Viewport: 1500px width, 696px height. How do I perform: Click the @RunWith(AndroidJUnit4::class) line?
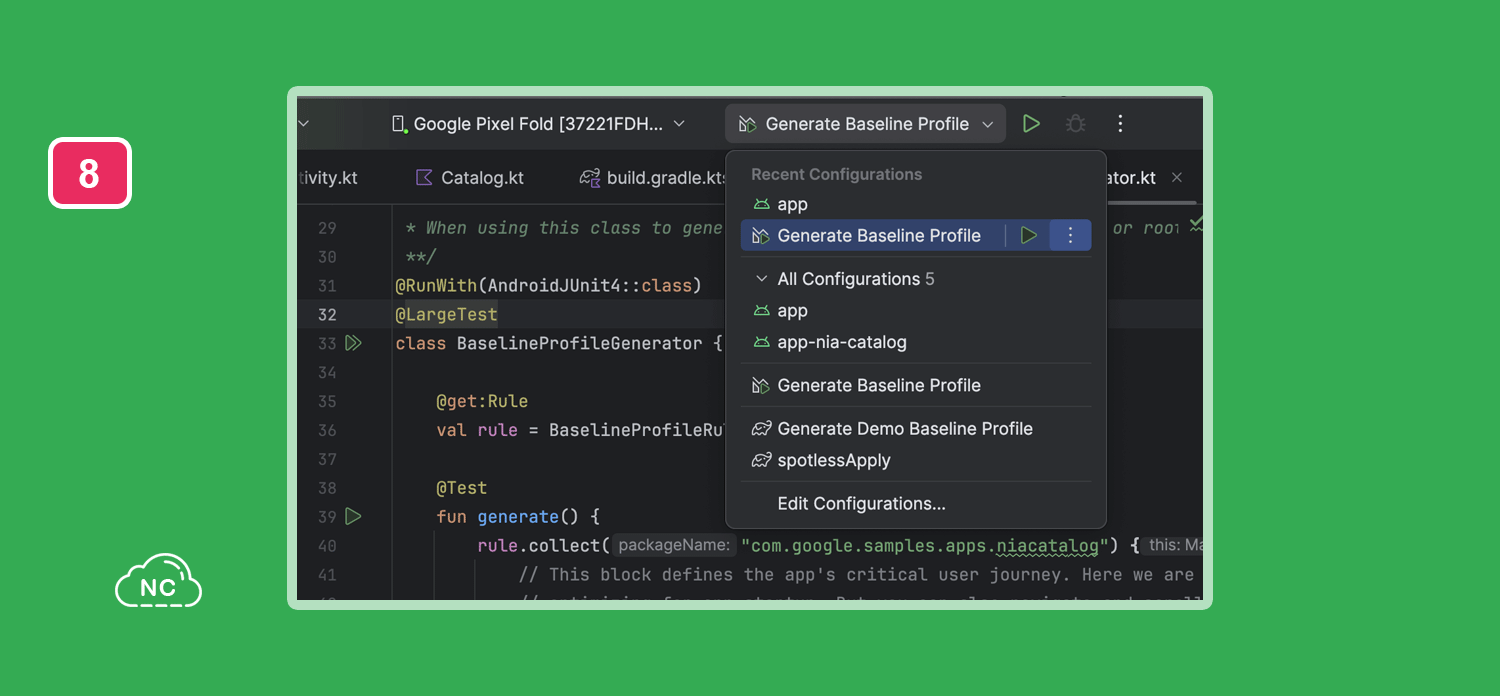pos(549,286)
